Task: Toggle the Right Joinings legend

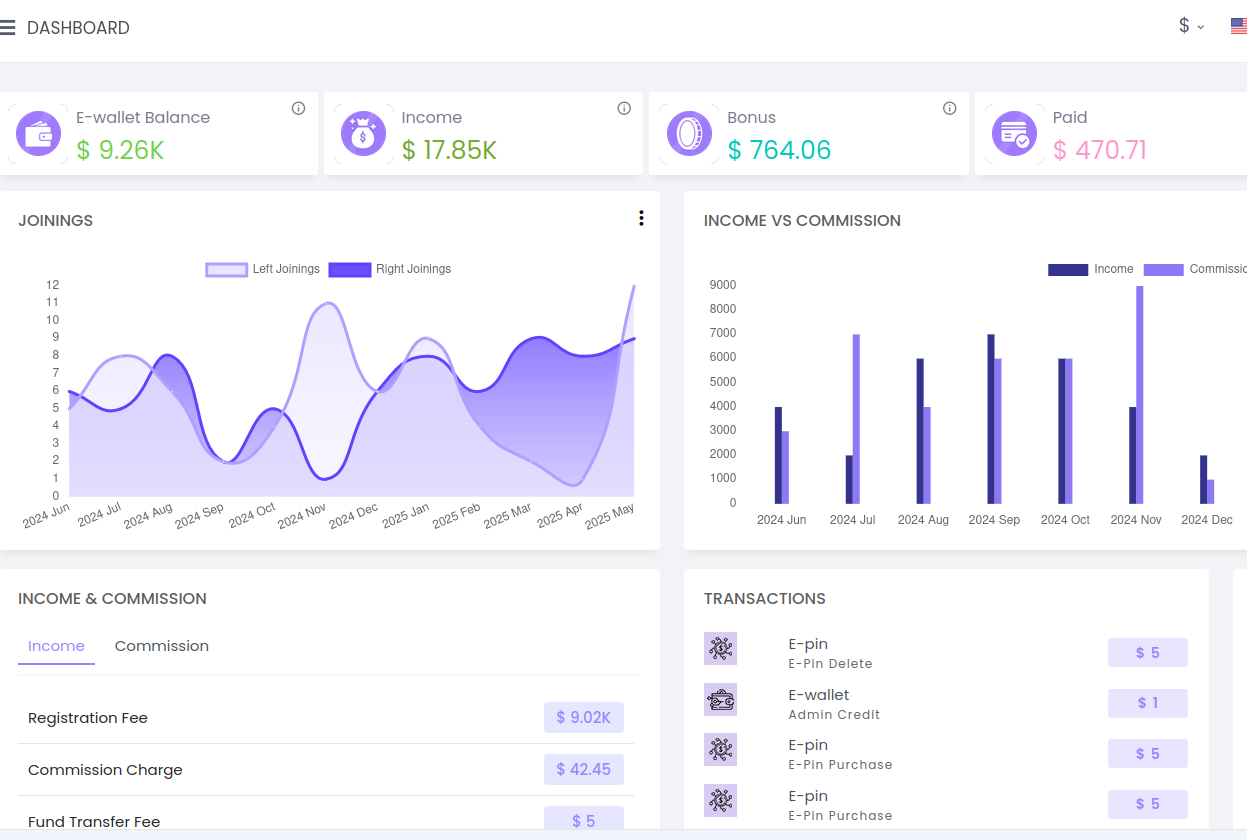Action: (390, 269)
